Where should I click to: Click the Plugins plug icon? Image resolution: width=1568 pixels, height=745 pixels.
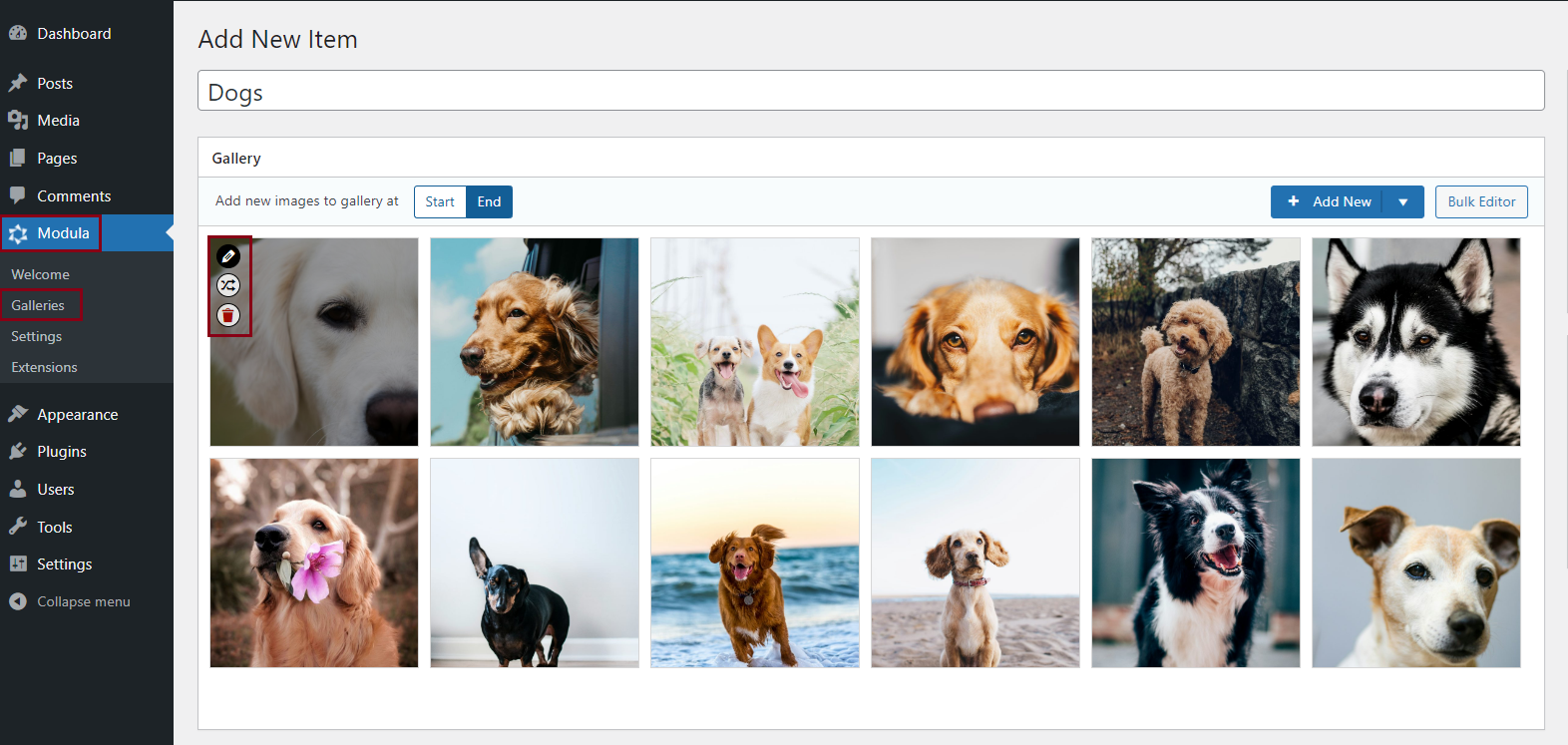tap(18, 451)
